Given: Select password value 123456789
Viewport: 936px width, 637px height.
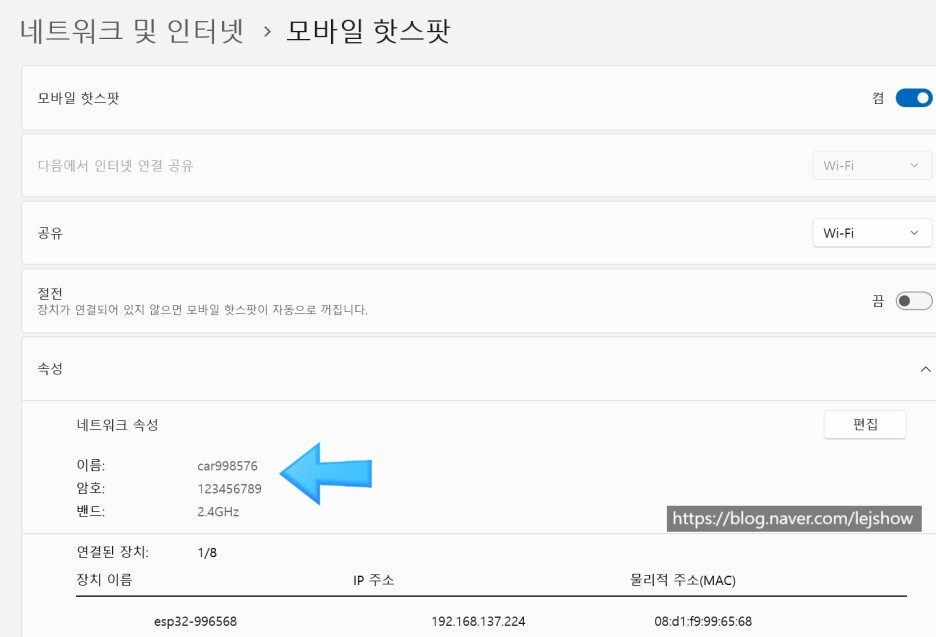Looking at the screenshot, I should pos(229,488).
